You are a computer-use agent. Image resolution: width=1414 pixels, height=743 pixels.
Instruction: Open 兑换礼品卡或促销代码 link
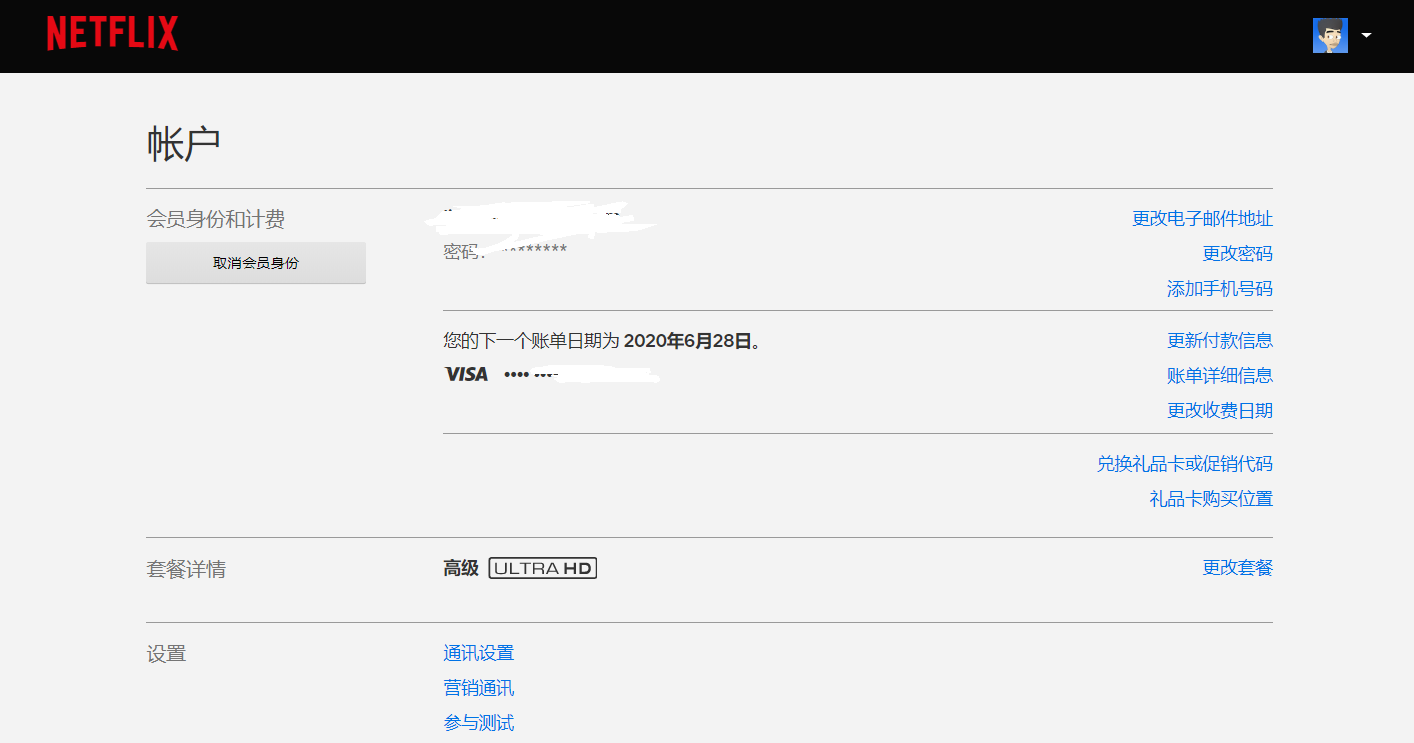click(1185, 463)
